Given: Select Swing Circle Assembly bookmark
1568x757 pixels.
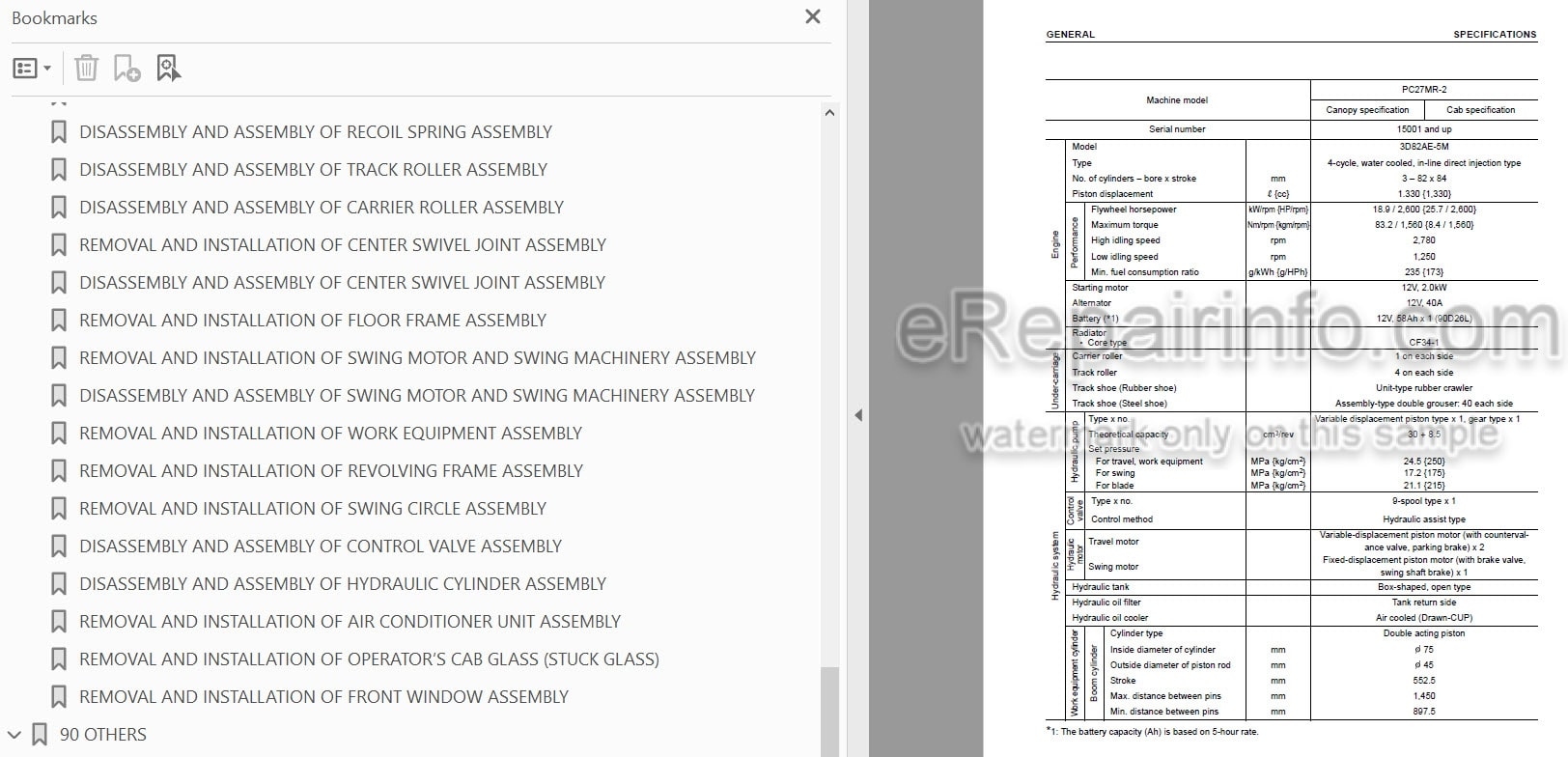Looking at the screenshot, I should point(313,509).
